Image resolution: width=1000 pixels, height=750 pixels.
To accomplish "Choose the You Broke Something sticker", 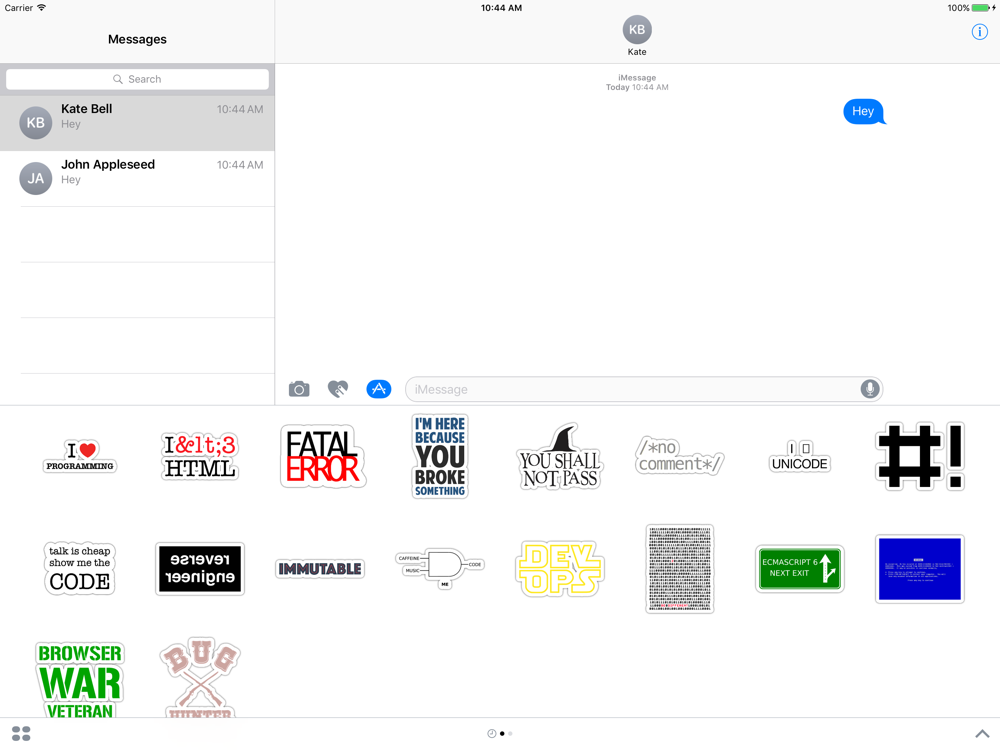I will (440, 456).
